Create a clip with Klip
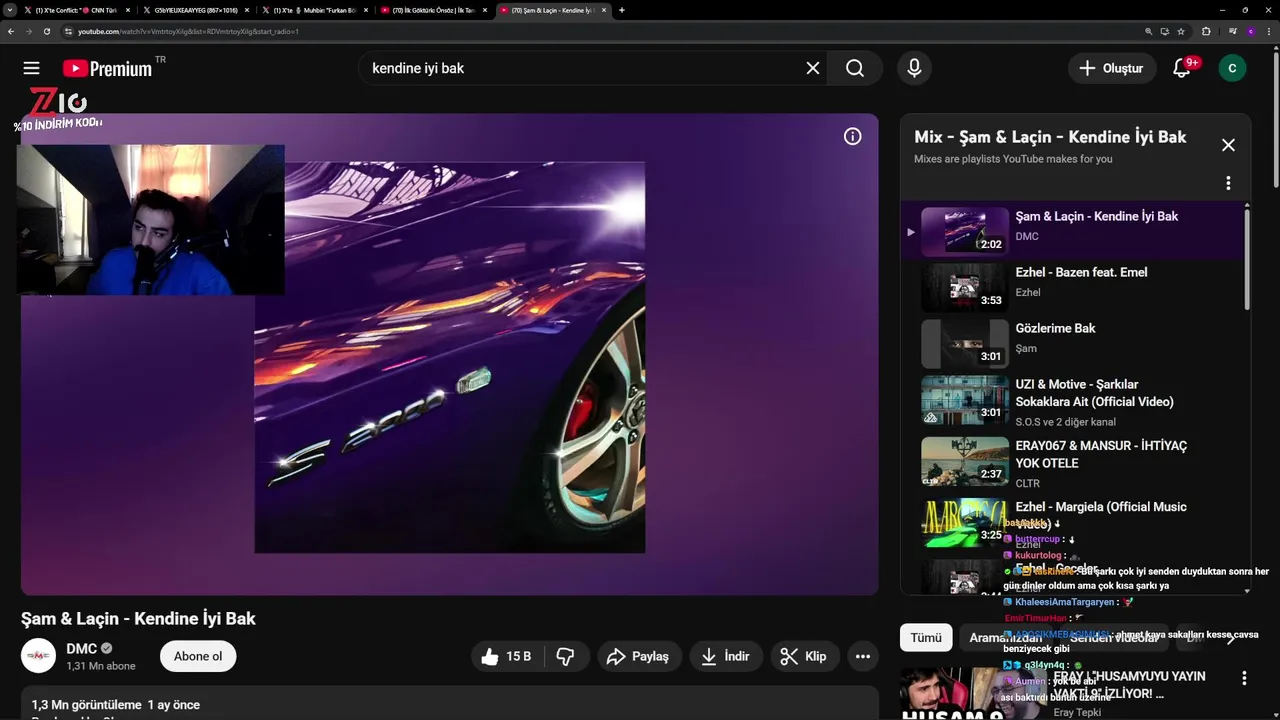 (x=805, y=656)
